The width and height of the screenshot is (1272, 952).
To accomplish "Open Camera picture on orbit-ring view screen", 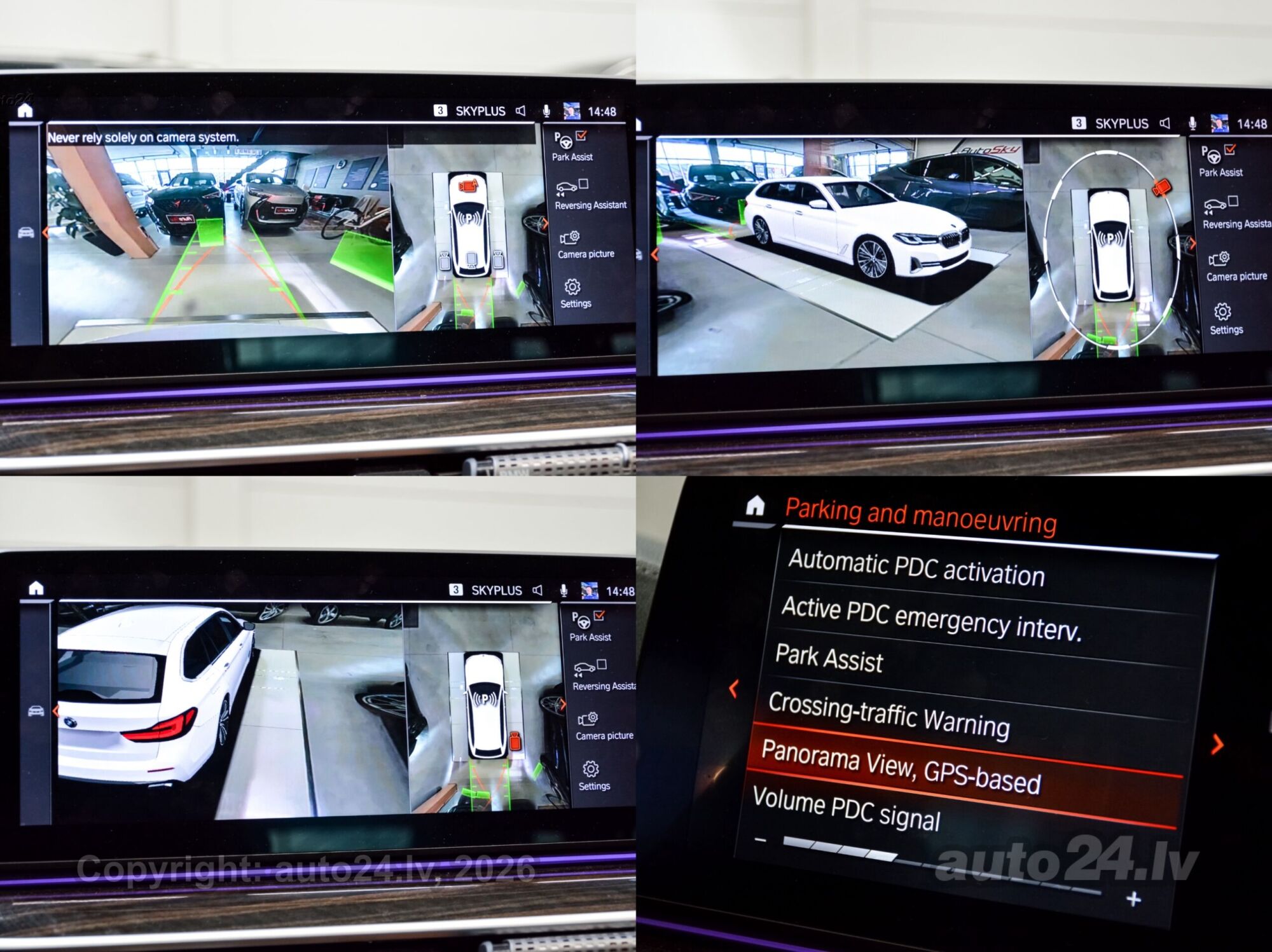I will tap(1236, 266).
